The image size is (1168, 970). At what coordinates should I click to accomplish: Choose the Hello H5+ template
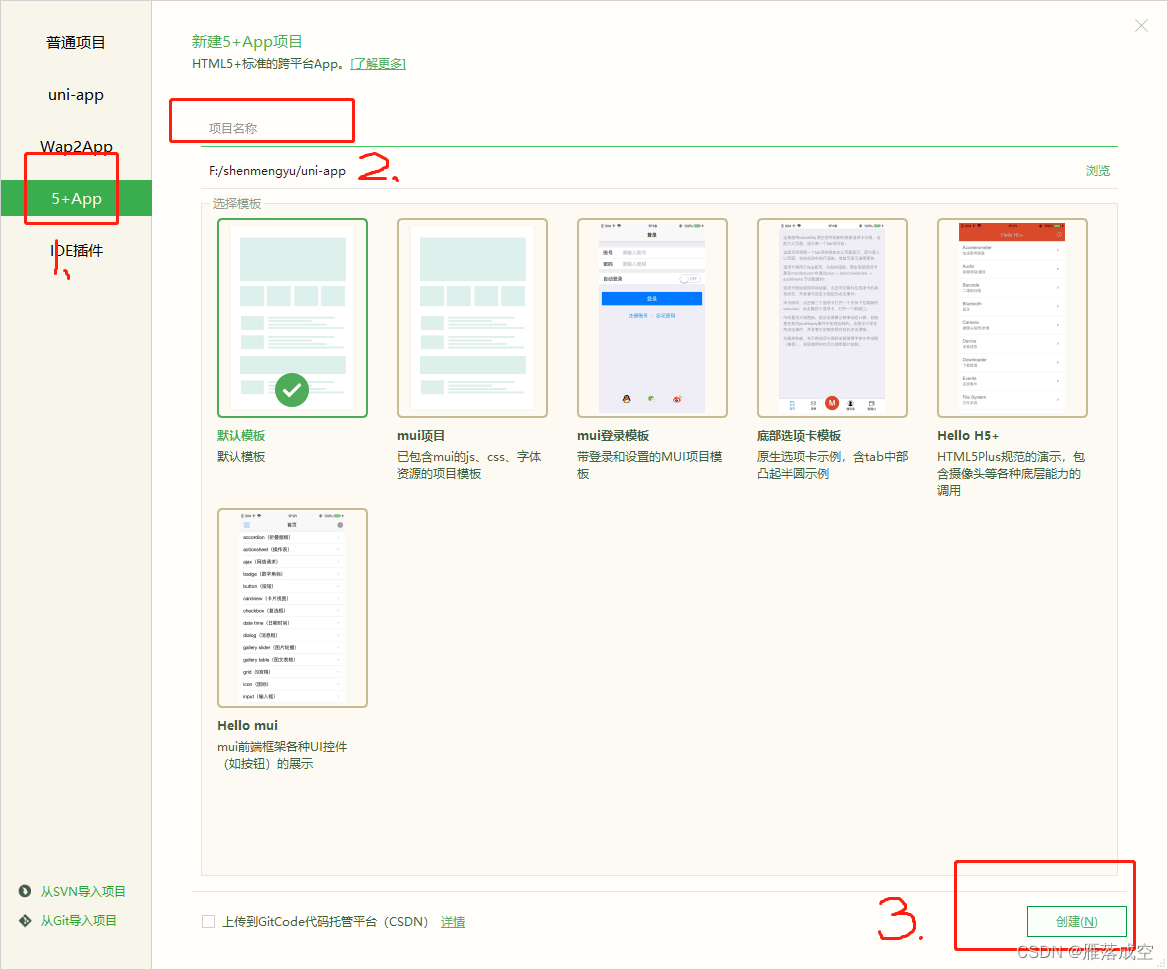coord(1012,317)
